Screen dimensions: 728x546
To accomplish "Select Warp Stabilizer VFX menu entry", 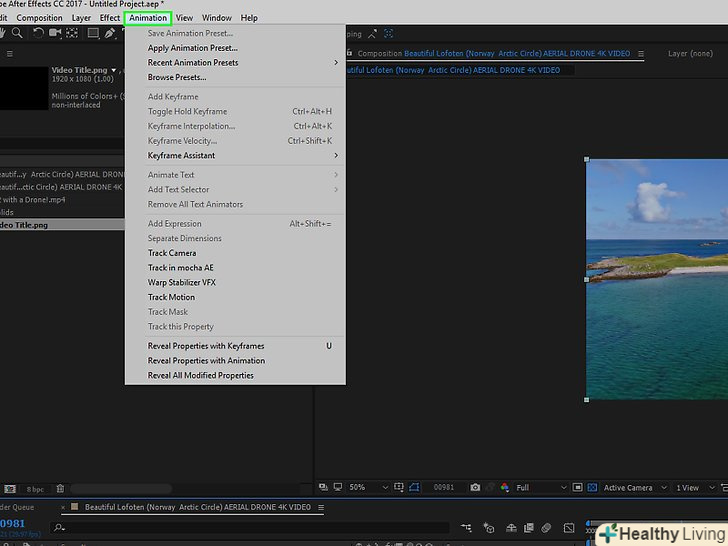I will pyautogui.click(x=182, y=283).
